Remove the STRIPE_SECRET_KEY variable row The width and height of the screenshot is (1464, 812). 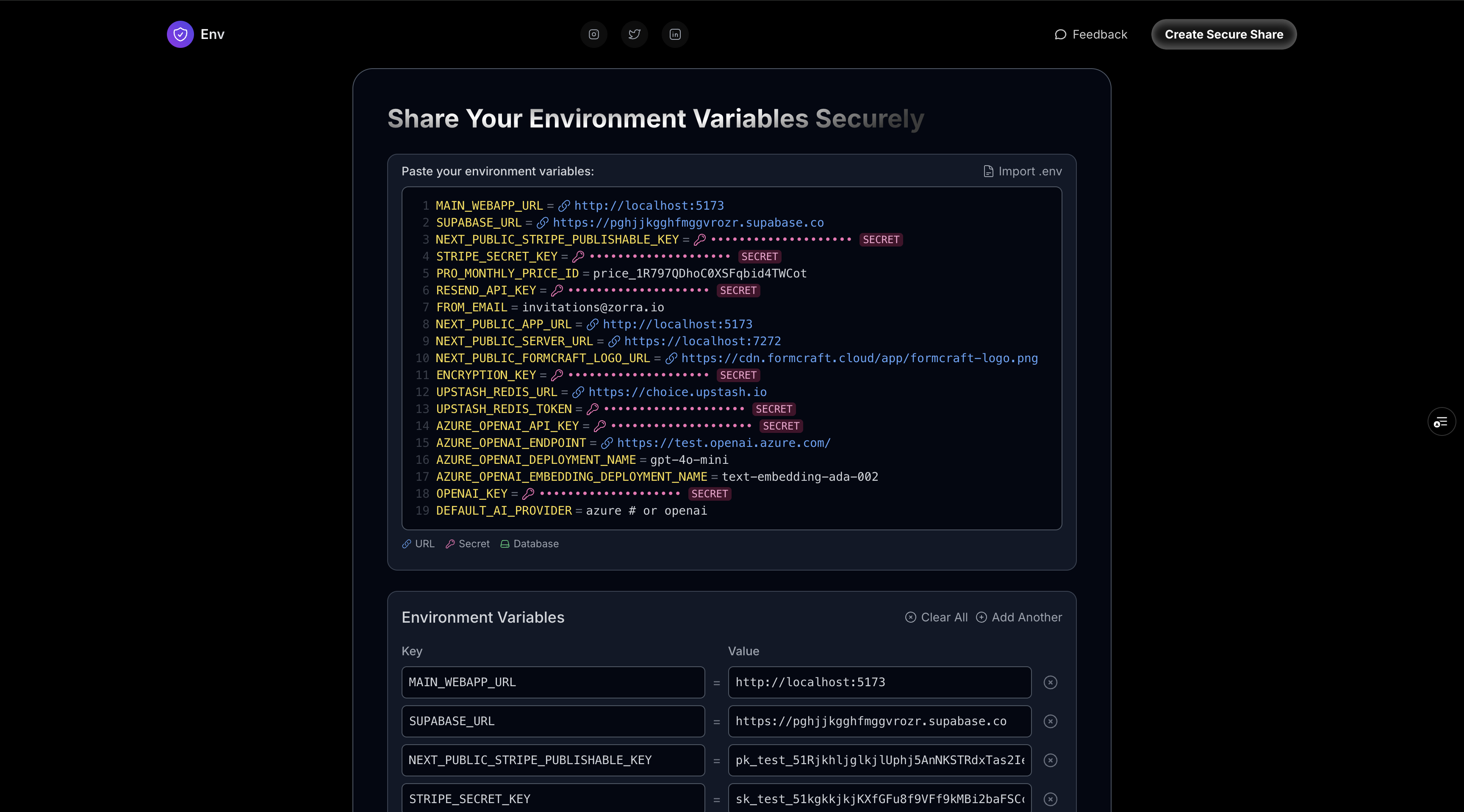[1050, 799]
